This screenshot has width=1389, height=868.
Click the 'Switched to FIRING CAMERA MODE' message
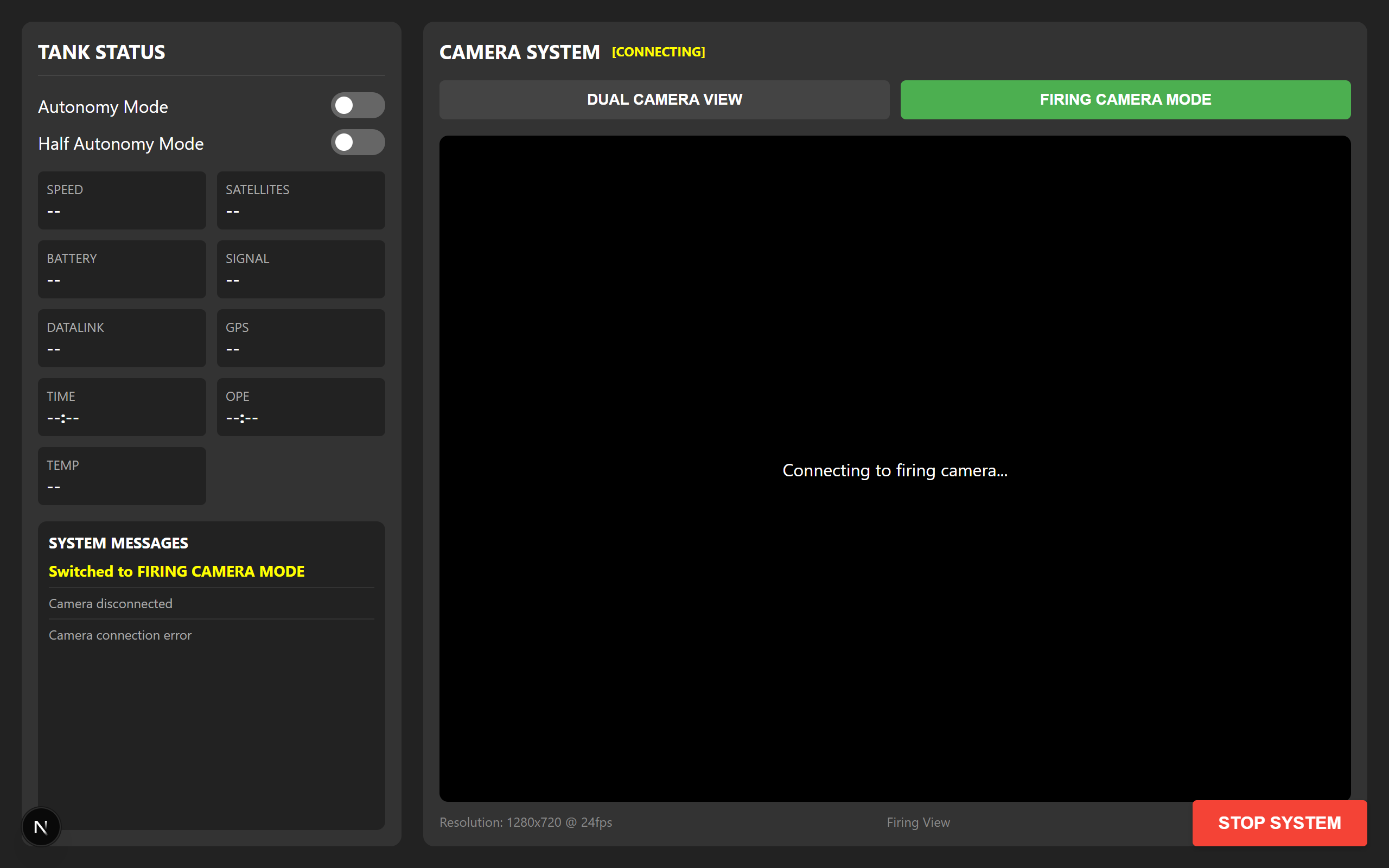[177, 571]
